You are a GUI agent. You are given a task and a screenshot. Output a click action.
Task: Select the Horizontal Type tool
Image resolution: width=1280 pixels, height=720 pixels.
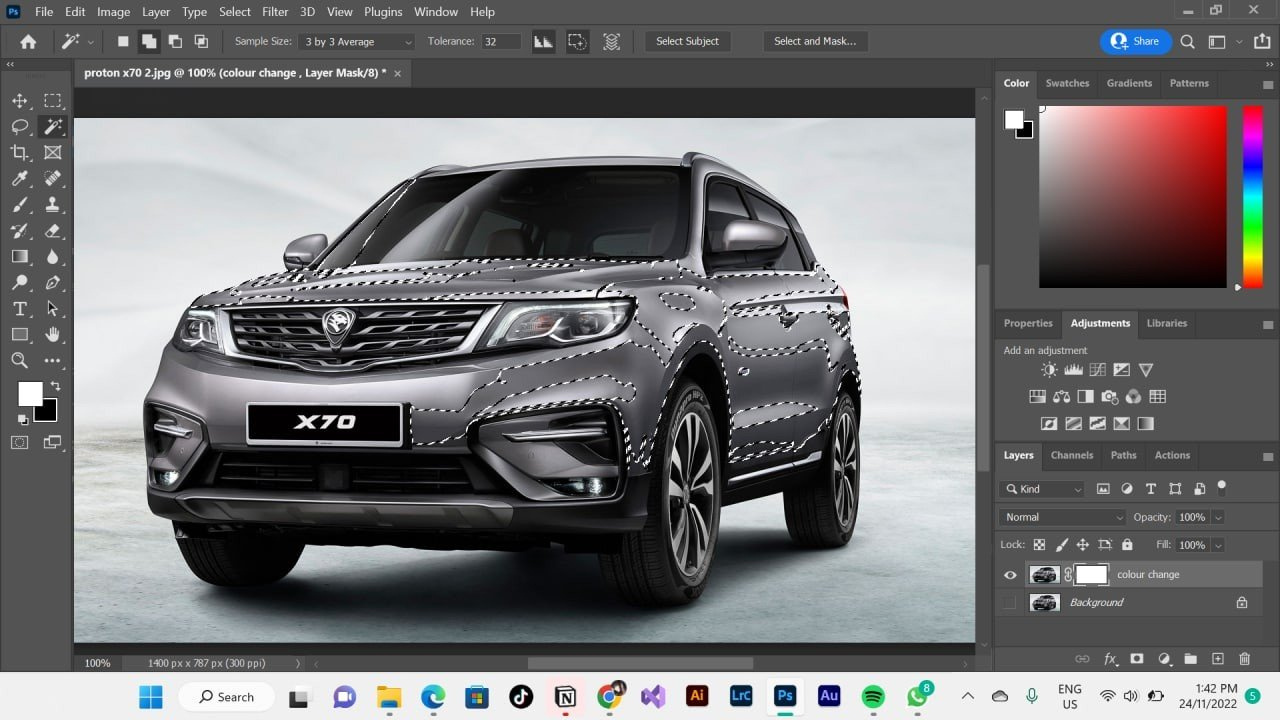tap(19, 309)
